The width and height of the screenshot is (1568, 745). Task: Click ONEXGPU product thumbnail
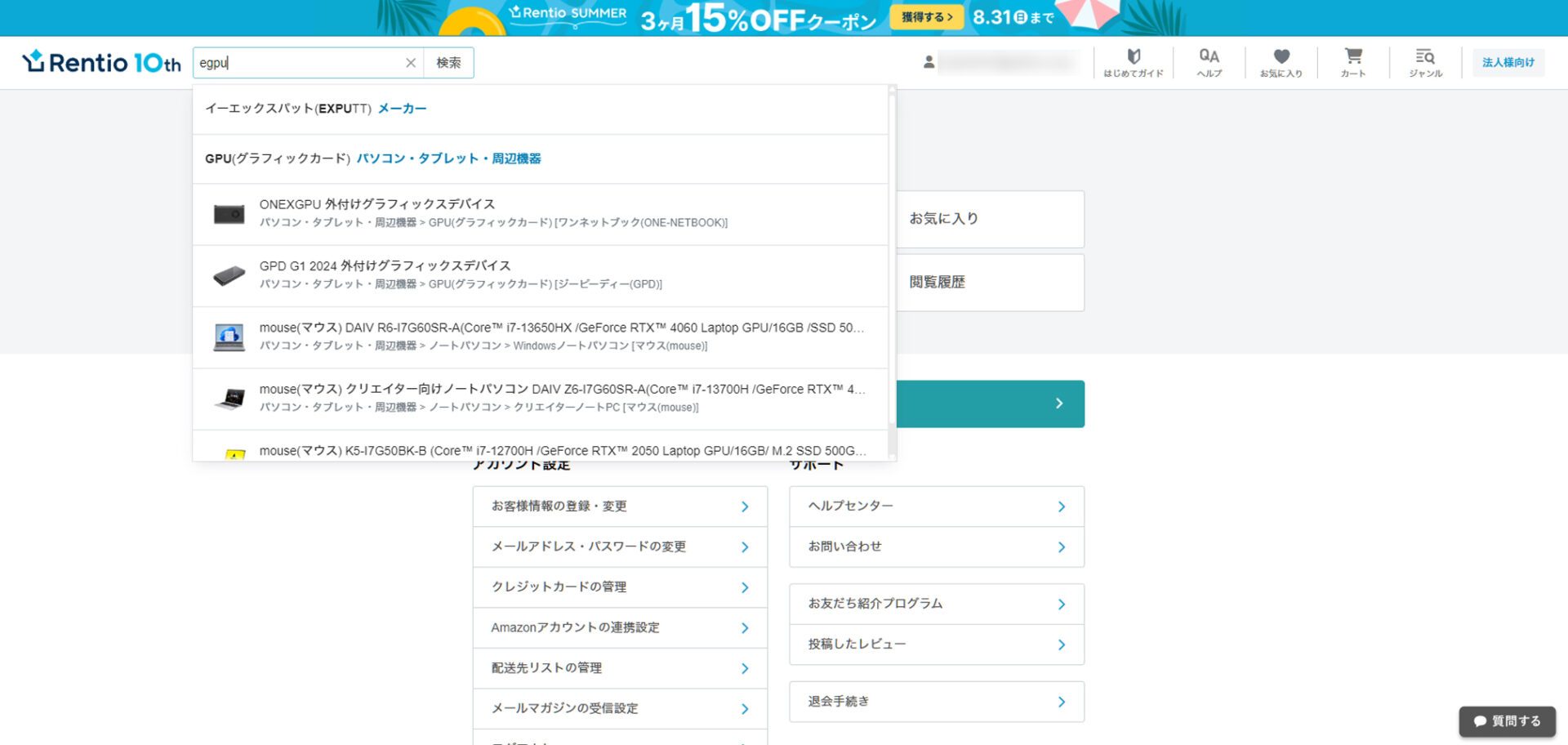tap(229, 214)
